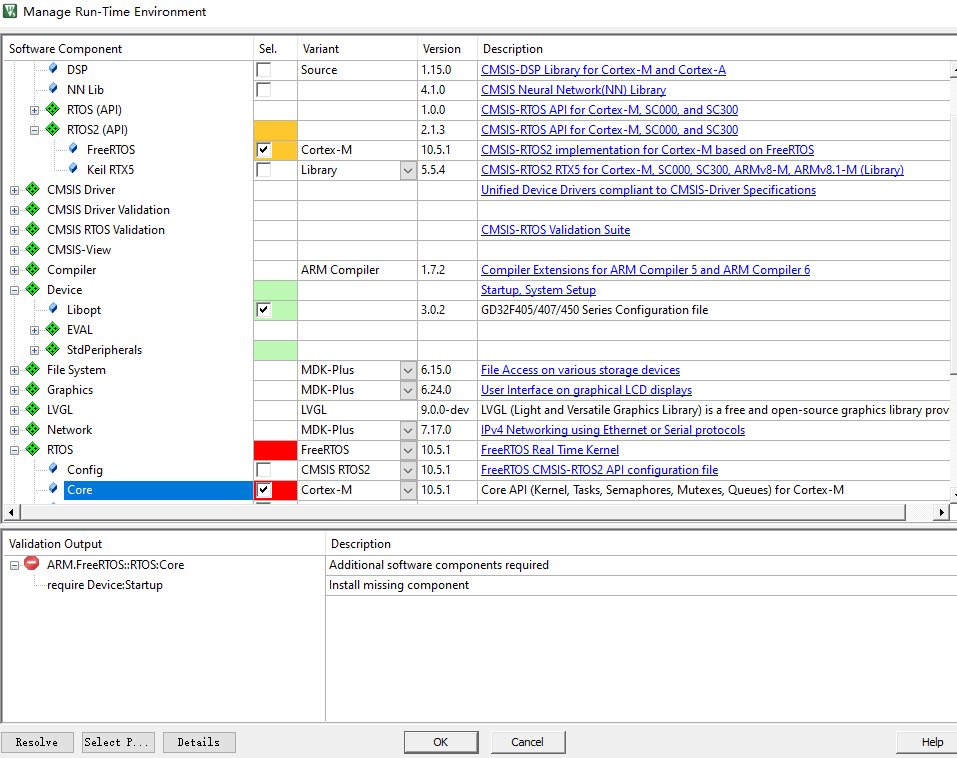957x758 pixels.
Task: Click the green Device status cell
Action: coord(275,290)
